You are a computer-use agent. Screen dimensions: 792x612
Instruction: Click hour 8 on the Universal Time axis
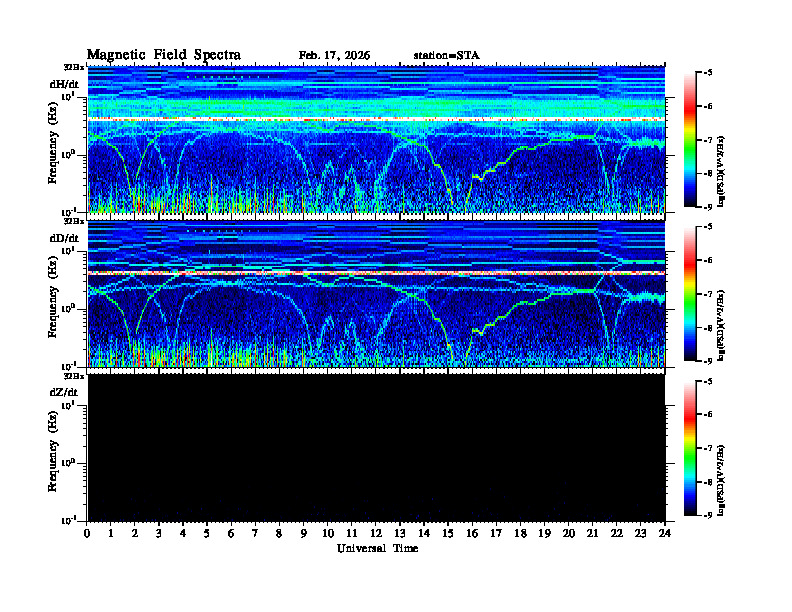tap(279, 533)
